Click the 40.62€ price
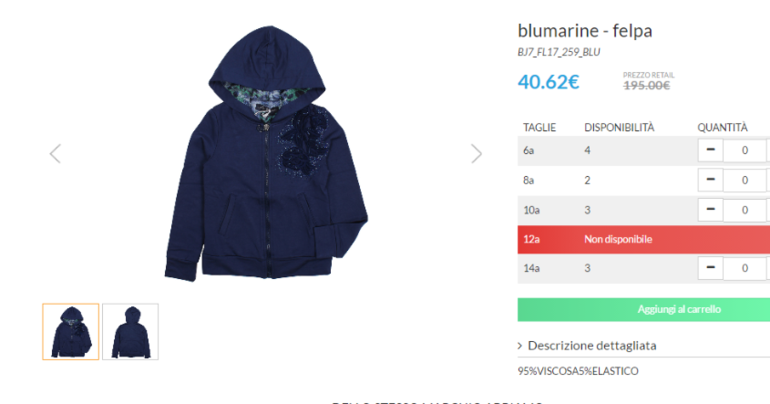Image resolution: width=770 pixels, height=404 pixels. pyautogui.click(x=549, y=82)
